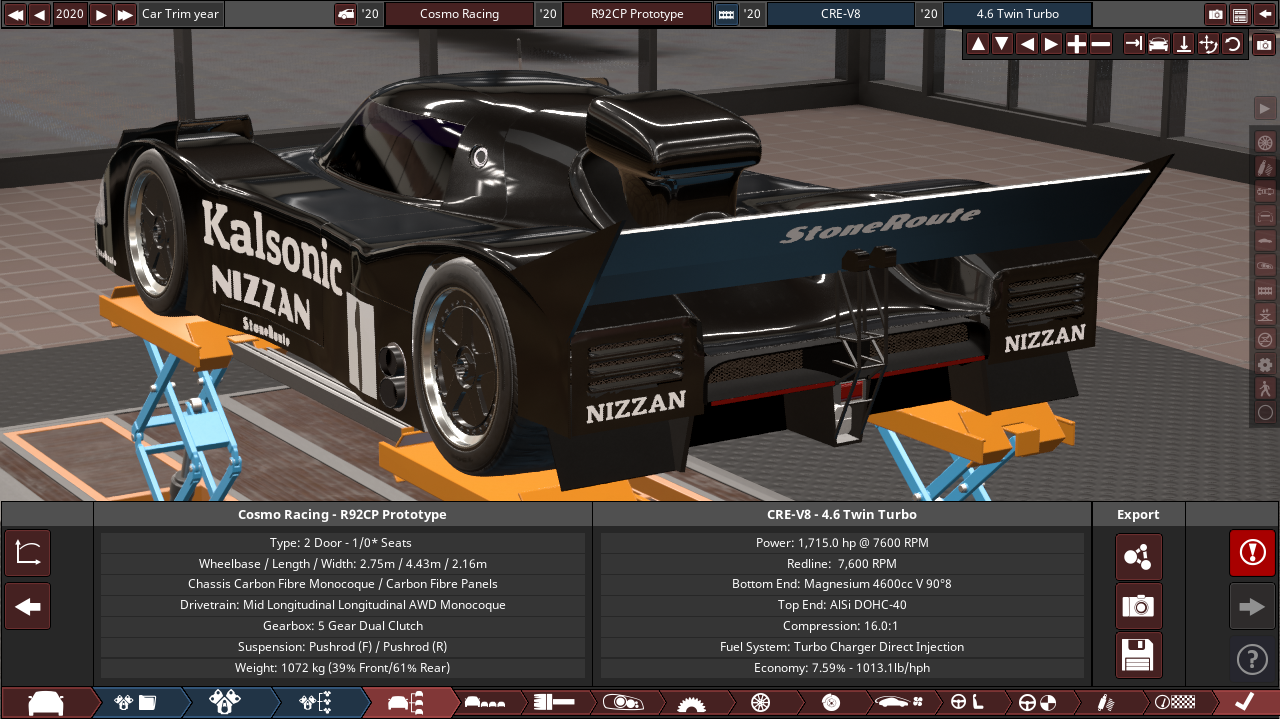1280x719 pixels.
Task: Zoom in with the plus button
Action: 1076,44
